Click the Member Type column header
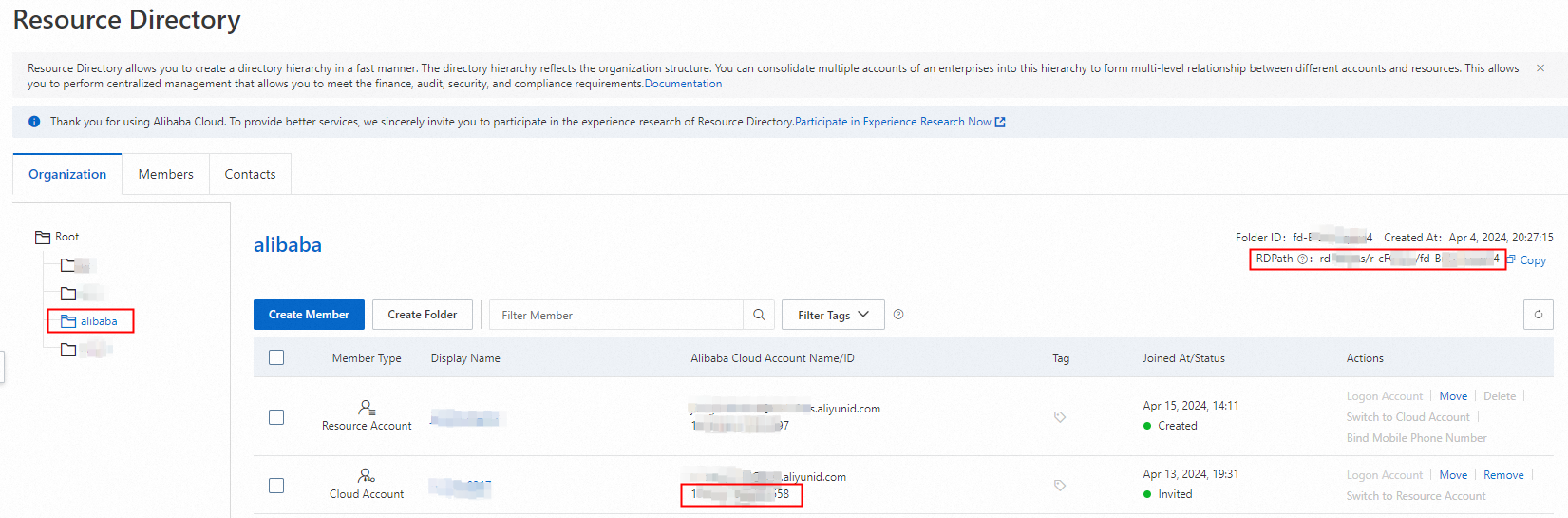This screenshot has height=518, width=1568. (367, 358)
